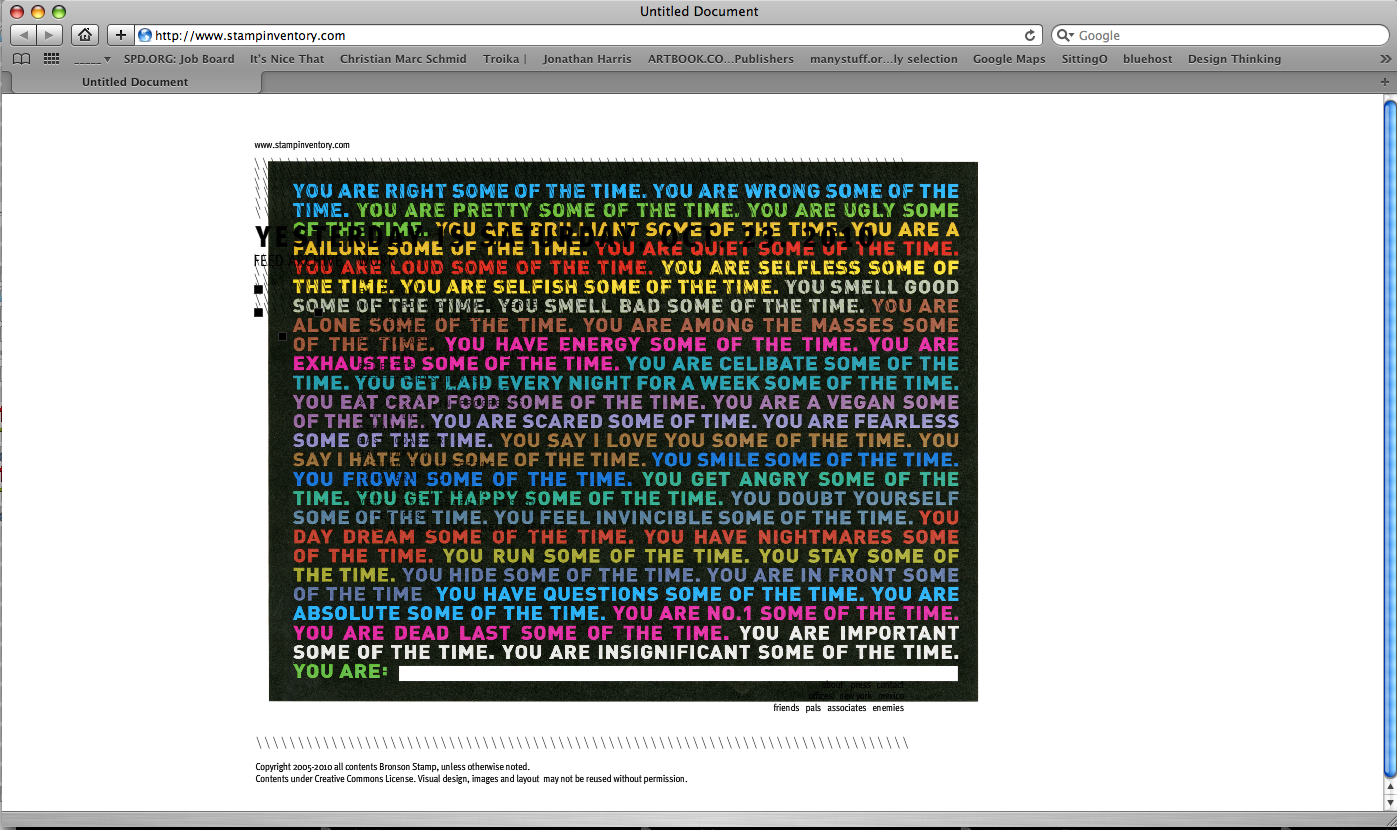Open the manystuff.or...ly selection bookmark
This screenshot has width=1397, height=830.
[x=884, y=59]
